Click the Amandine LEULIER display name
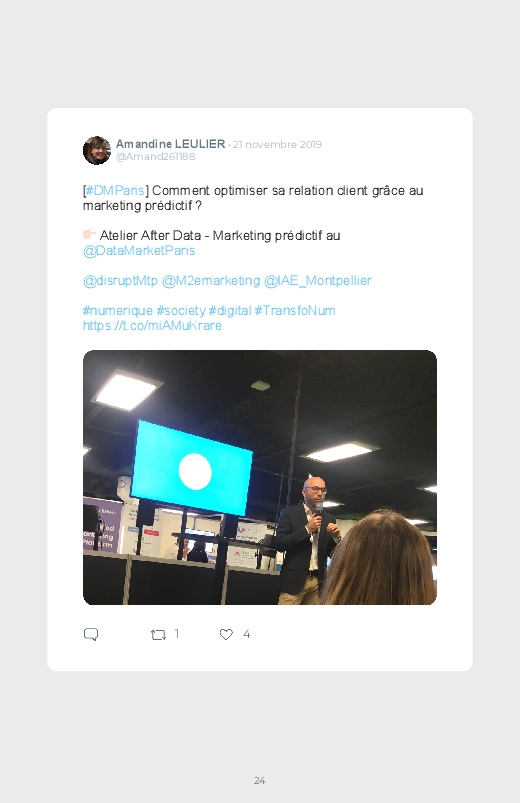 [x=171, y=144]
